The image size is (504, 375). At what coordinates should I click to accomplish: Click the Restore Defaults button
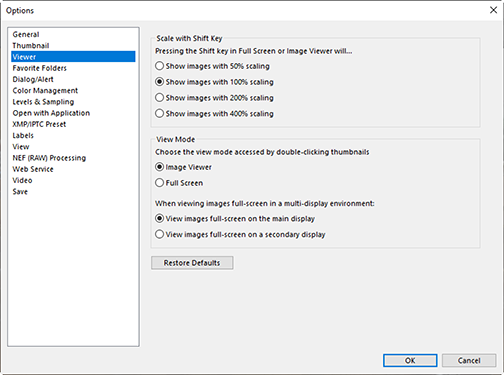pos(192,263)
